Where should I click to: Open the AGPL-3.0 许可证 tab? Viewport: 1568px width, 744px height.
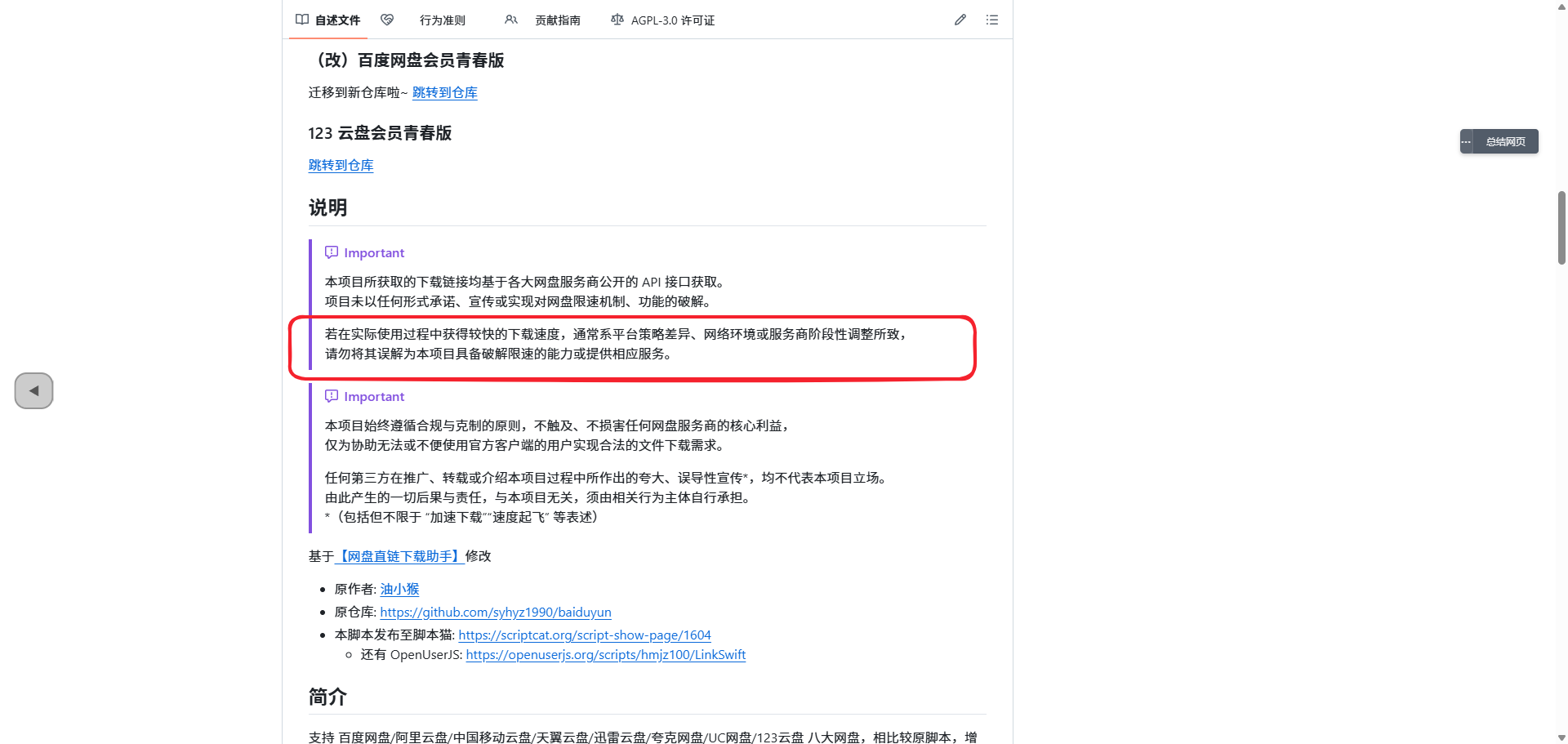(x=671, y=20)
